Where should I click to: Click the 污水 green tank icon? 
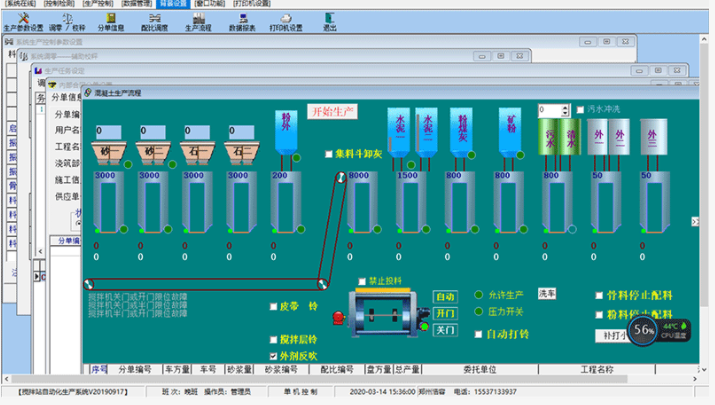549,137
